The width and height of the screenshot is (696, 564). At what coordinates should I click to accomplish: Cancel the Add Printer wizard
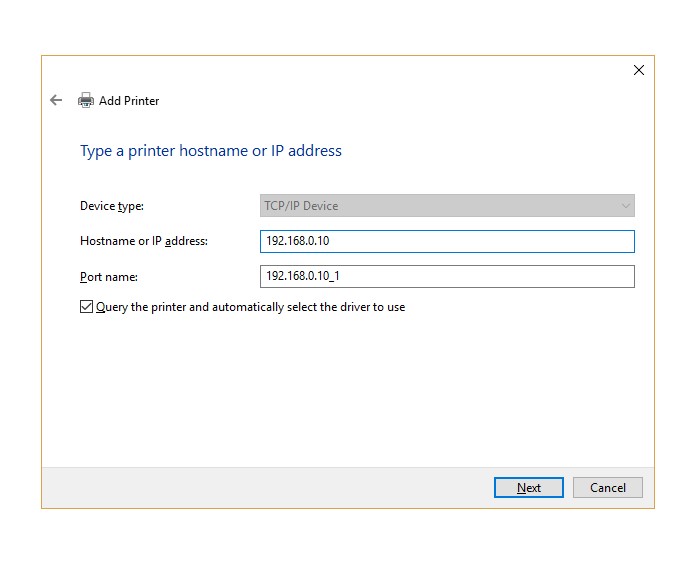608,488
